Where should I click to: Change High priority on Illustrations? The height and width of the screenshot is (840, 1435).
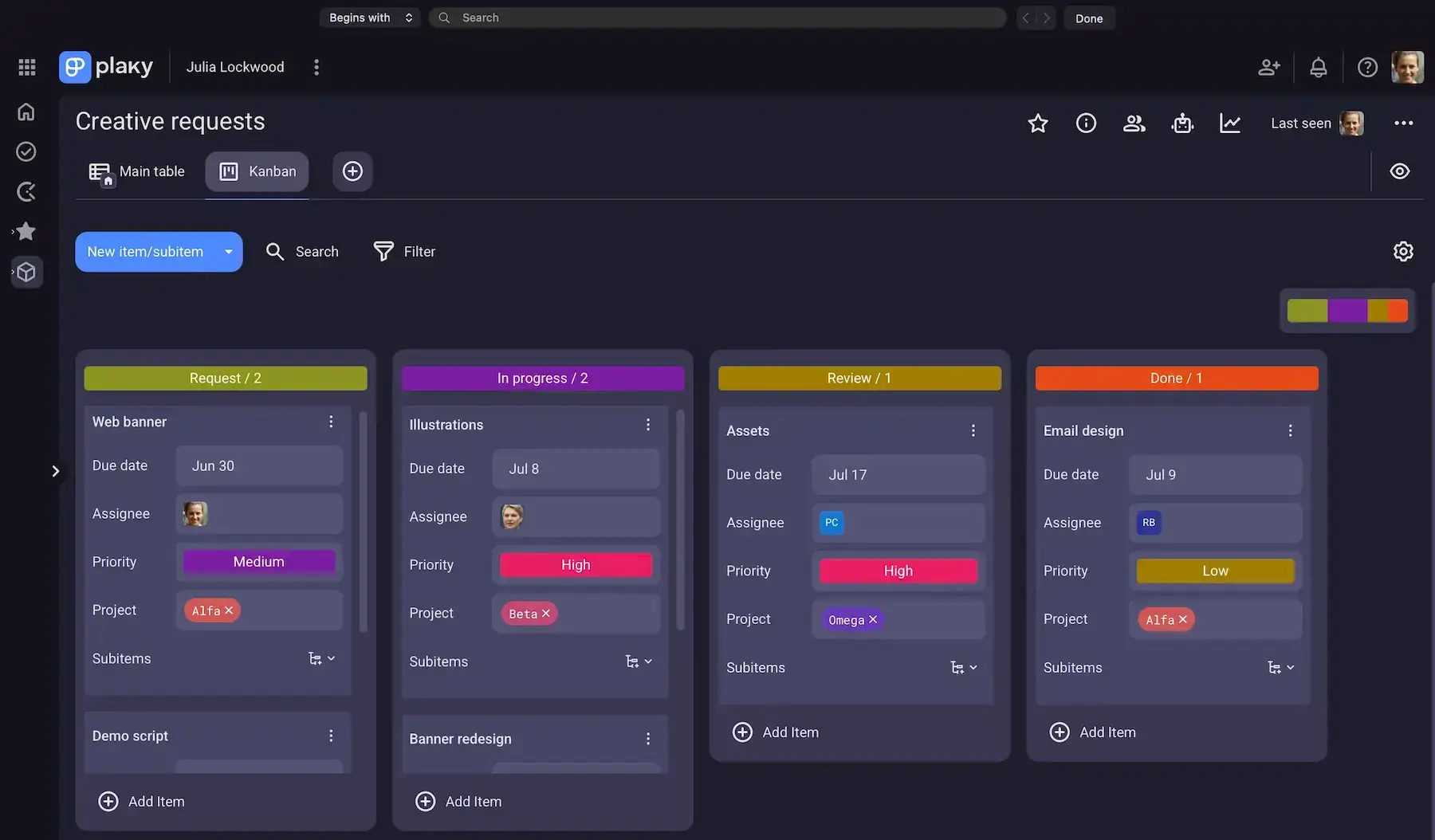(x=576, y=565)
